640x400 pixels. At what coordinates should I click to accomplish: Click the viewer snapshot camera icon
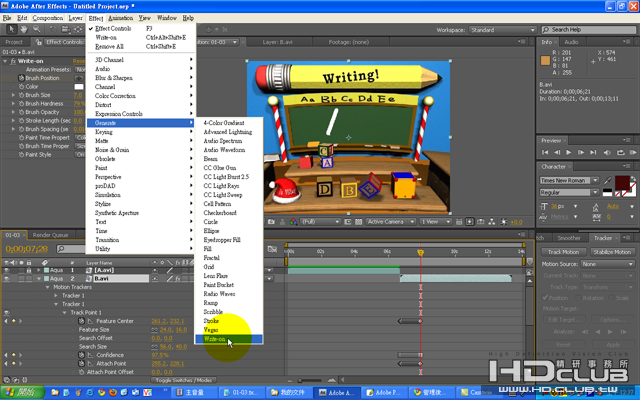click(x=271, y=222)
